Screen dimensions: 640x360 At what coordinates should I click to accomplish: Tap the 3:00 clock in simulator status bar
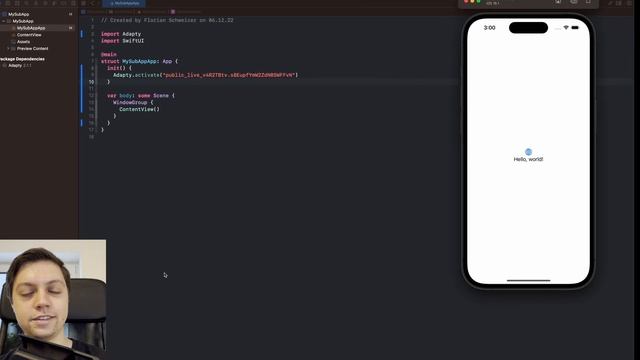(489, 28)
